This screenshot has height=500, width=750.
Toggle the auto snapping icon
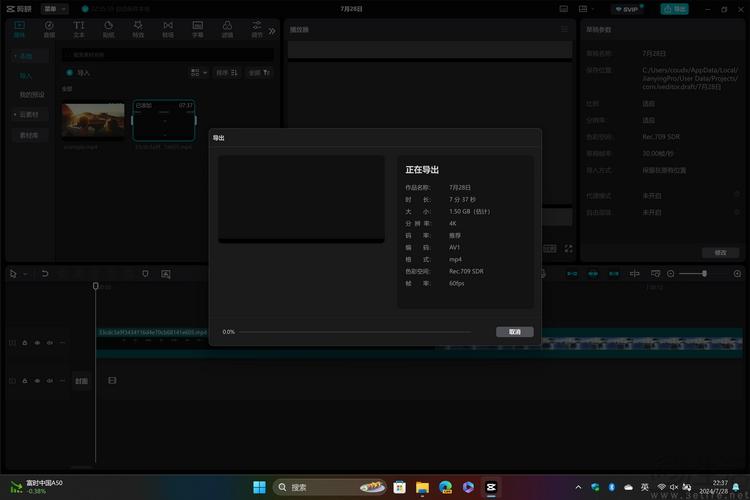593,274
